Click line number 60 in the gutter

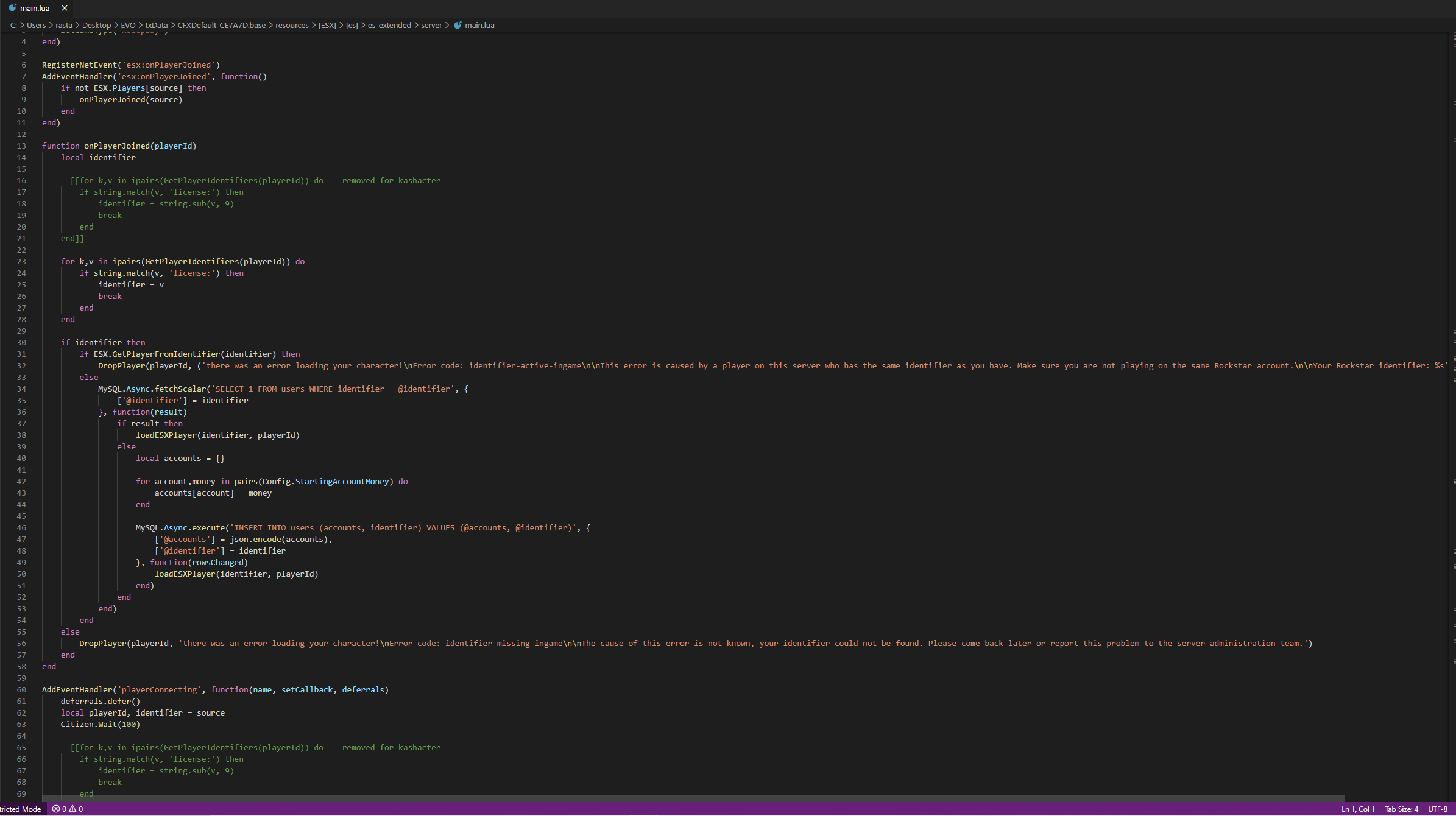(x=21, y=689)
